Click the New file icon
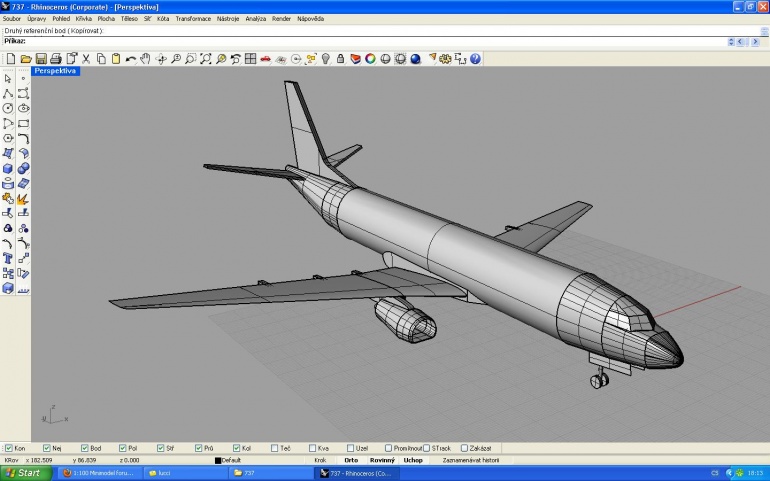 click(x=10, y=59)
